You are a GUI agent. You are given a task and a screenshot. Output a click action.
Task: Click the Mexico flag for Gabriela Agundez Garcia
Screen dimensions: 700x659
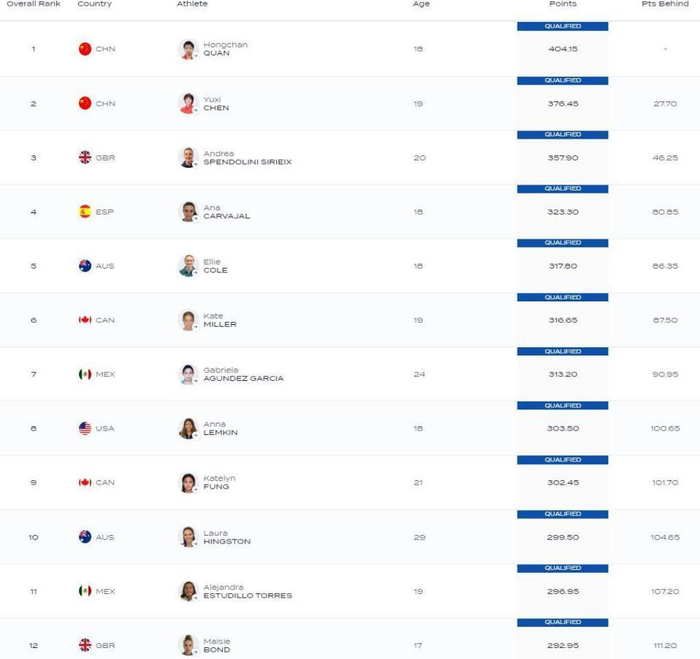[x=85, y=374]
